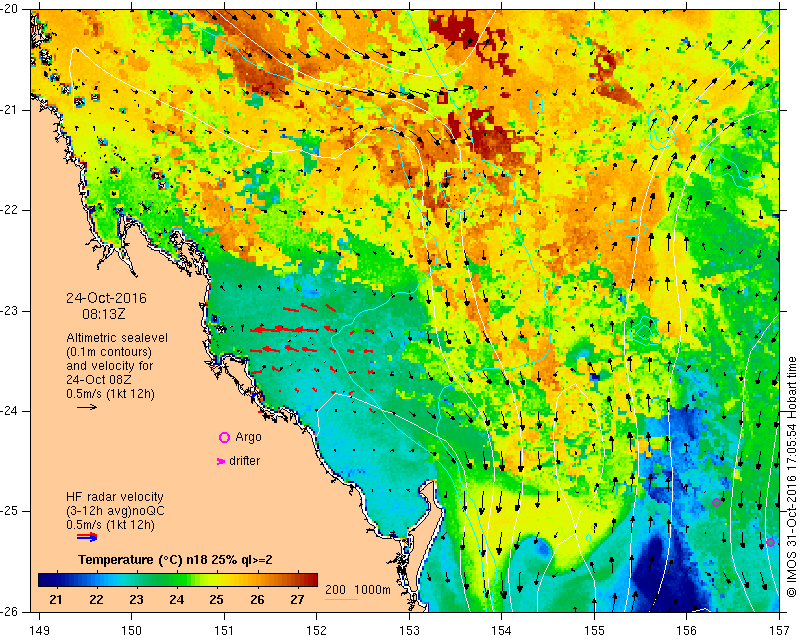This screenshot has height=640, width=800.
Task: Click the longitude axis label 154
Action: (502, 631)
